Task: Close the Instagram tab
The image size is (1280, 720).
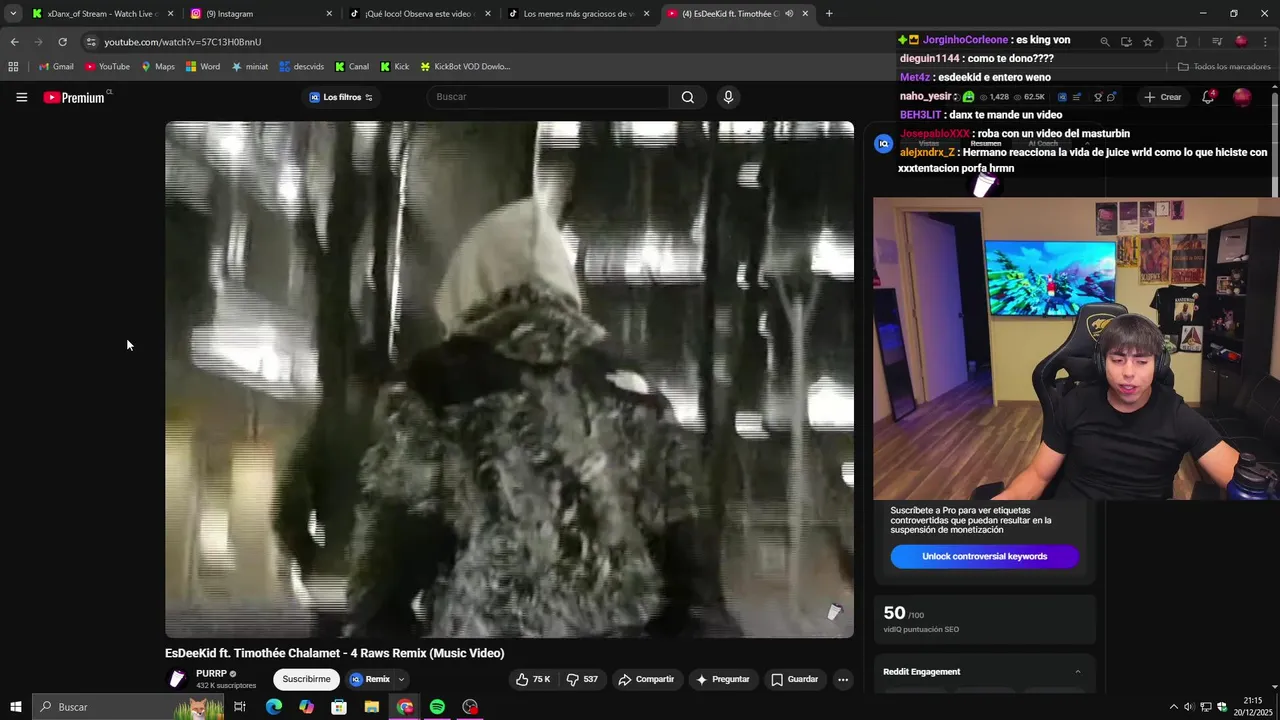Action: click(329, 14)
